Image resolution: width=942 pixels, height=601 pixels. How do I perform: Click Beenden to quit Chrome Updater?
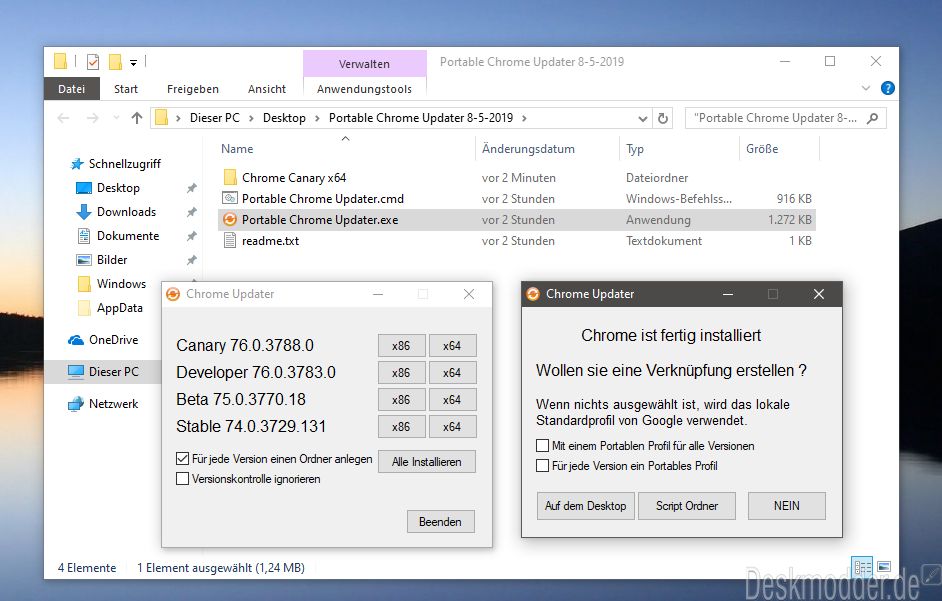tap(440, 522)
